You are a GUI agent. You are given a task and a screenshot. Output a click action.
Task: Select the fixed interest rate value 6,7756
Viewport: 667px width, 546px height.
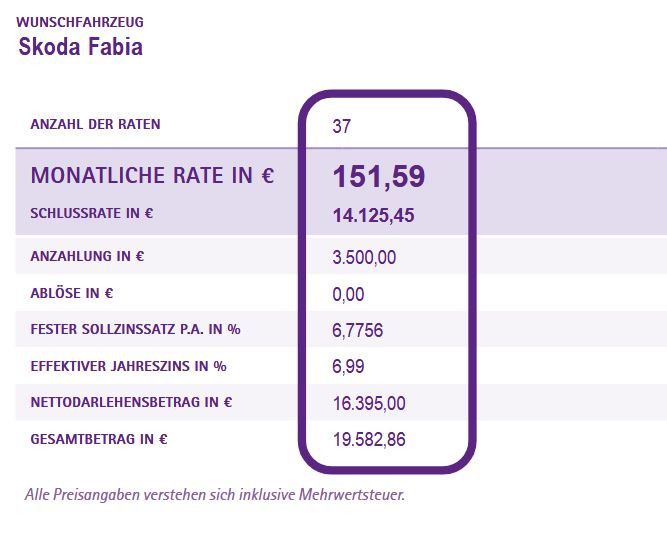click(x=357, y=331)
